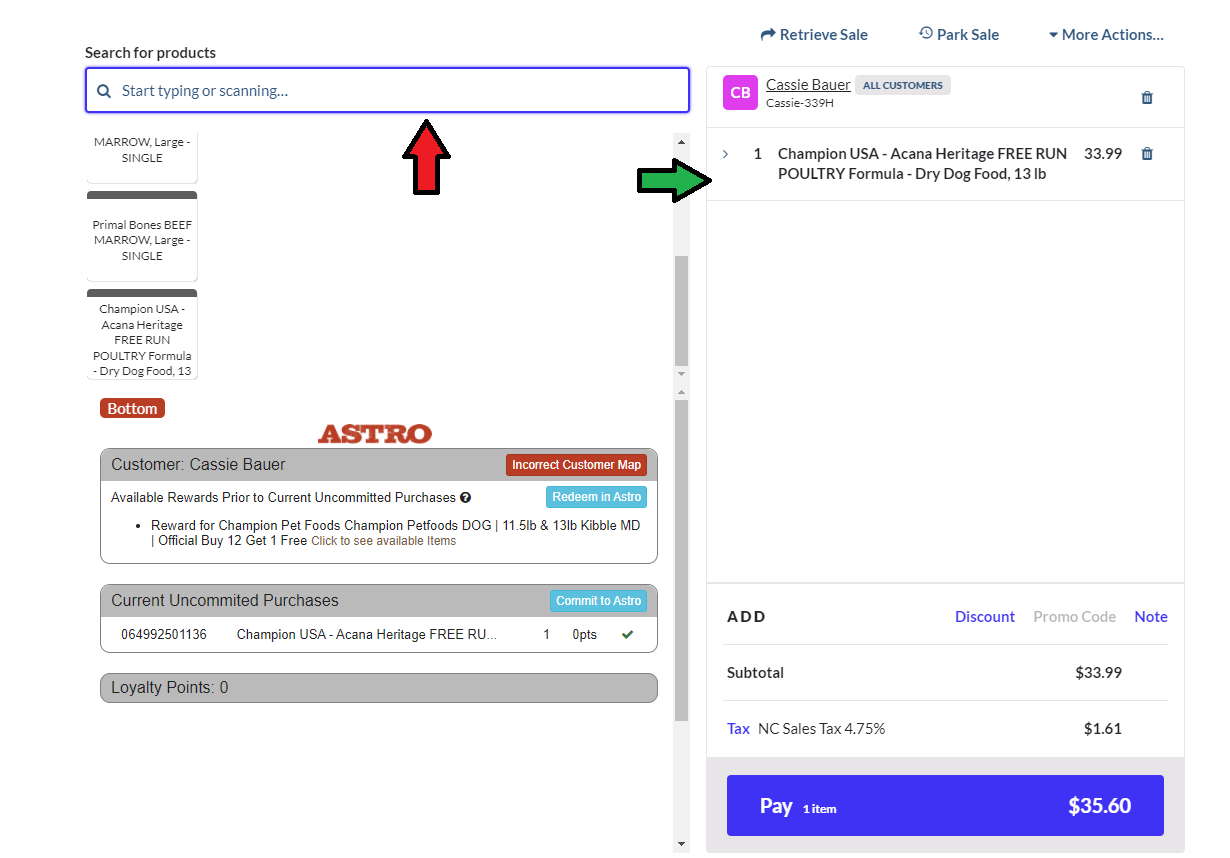The height and width of the screenshot is (858, 1230).
Task: Select the Acana Heritage product tile
Action: [x=142, y=336]
